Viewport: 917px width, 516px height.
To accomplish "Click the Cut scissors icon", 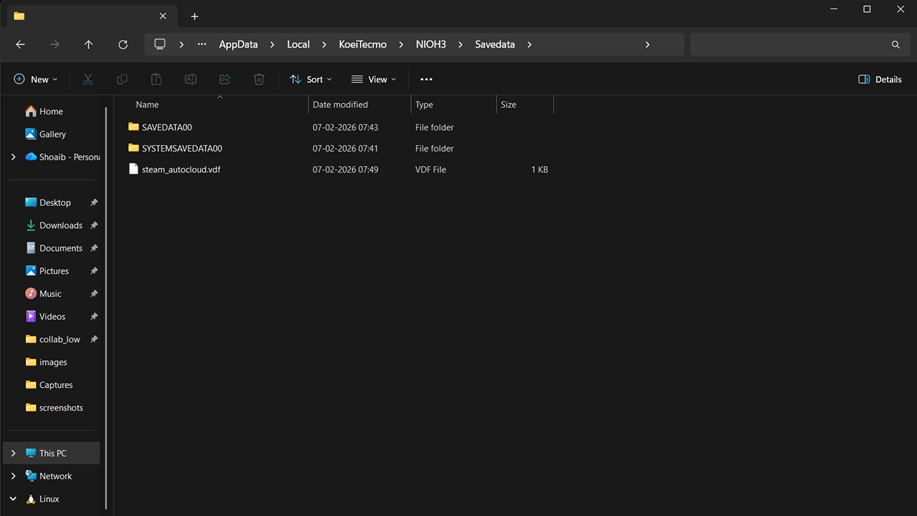I will [88, 79].
